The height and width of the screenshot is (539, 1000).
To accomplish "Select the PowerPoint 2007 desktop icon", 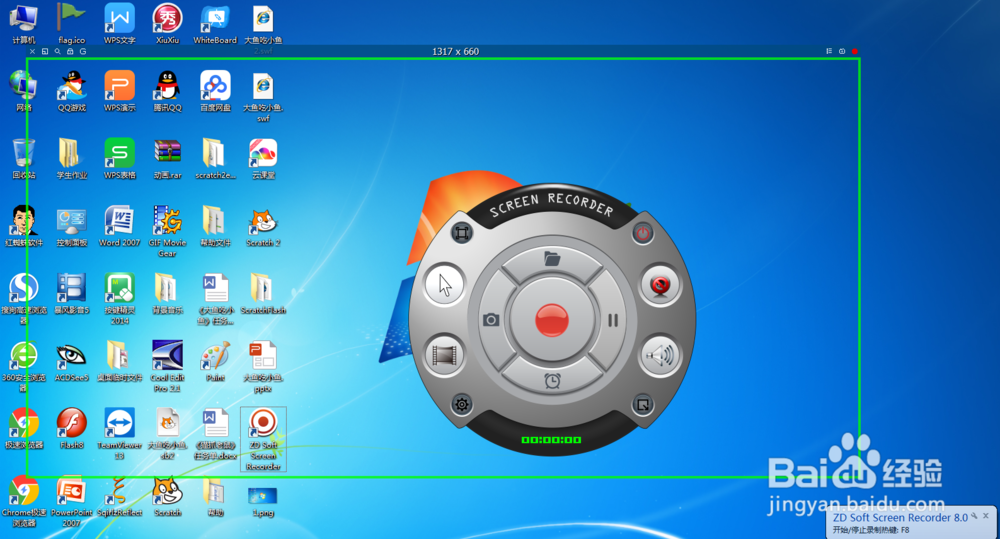I will coord(71,501).
